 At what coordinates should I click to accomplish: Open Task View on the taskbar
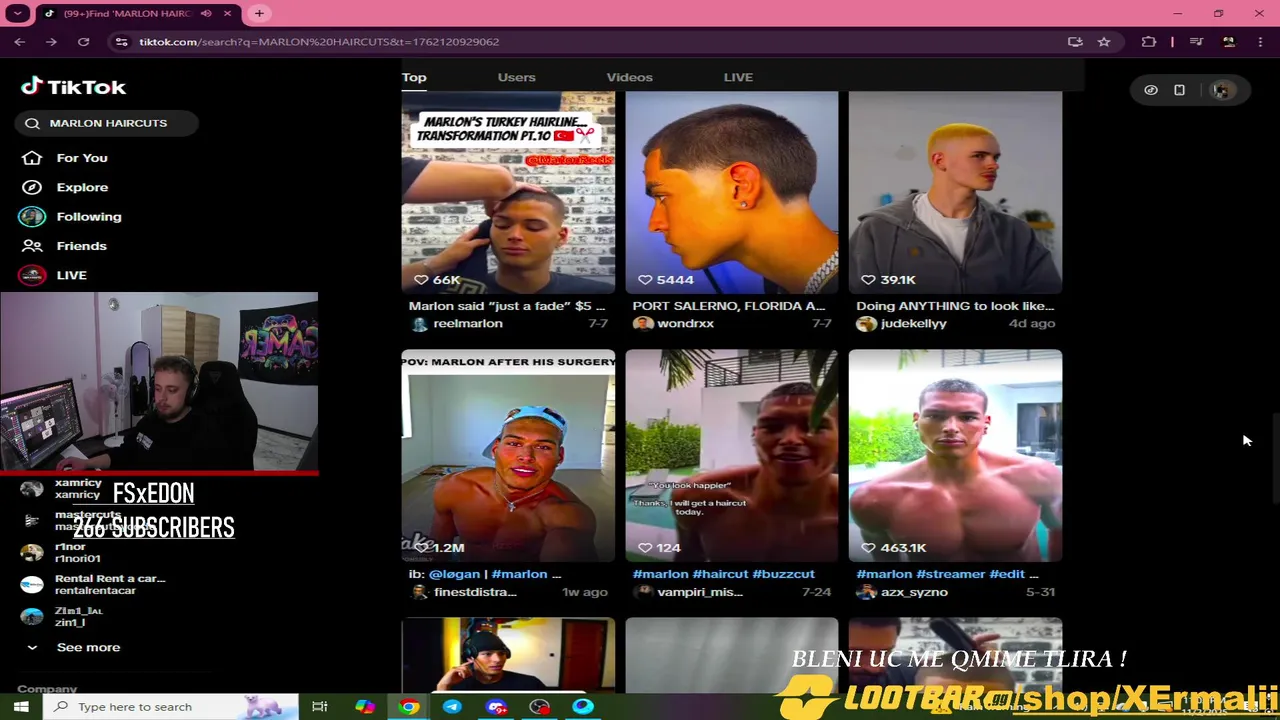point(320,707)
